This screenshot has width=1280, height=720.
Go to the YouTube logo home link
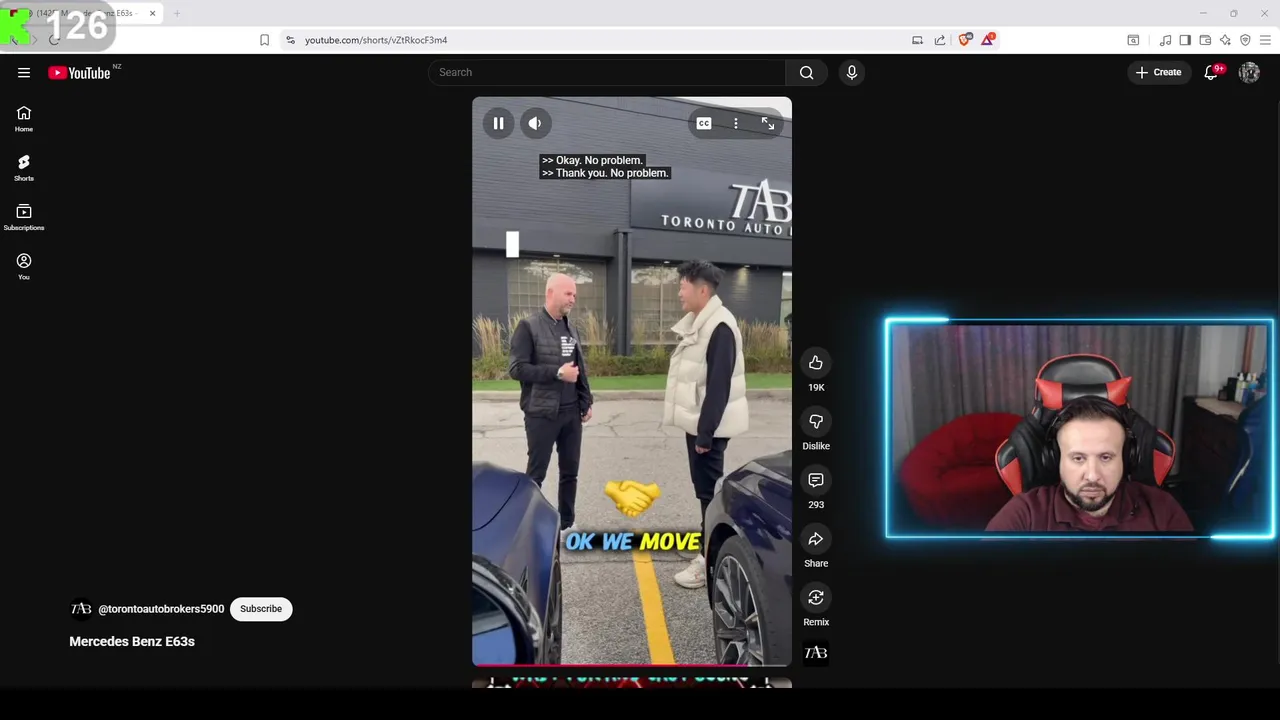(79, 72)
